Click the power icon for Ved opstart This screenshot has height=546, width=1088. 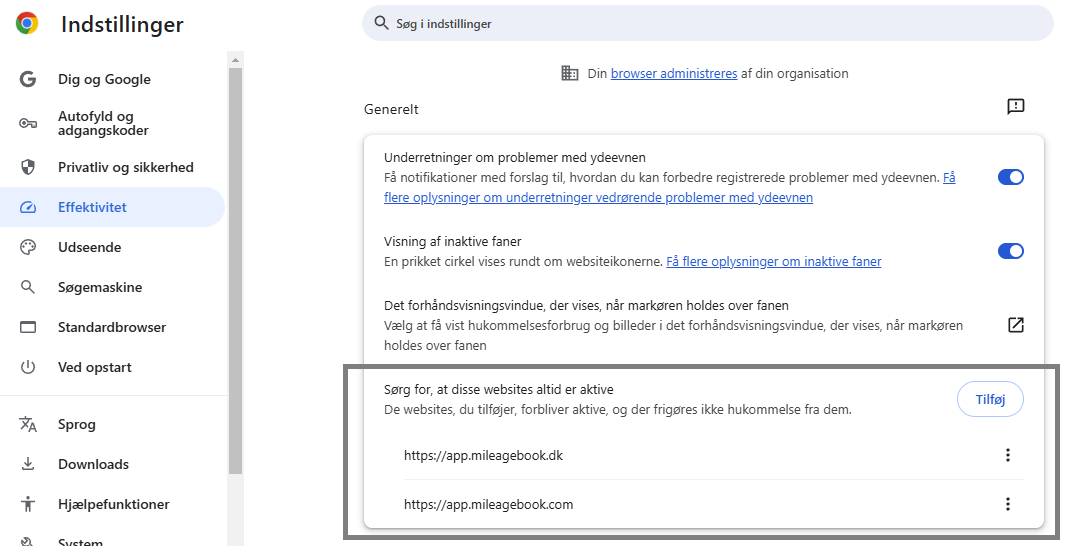pyautogui.click(x=28, y=367)
